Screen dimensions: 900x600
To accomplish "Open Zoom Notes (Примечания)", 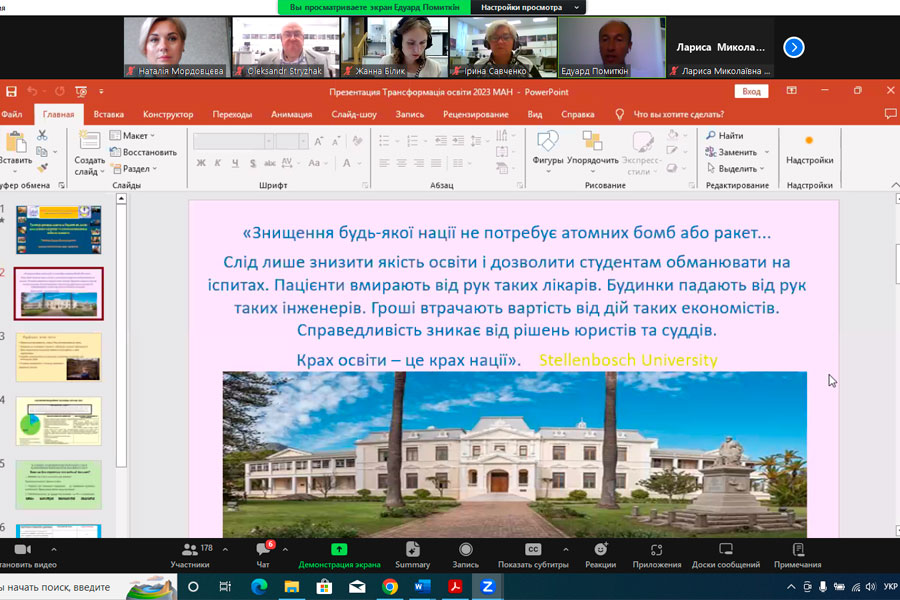I will click(x=797, y=555).
